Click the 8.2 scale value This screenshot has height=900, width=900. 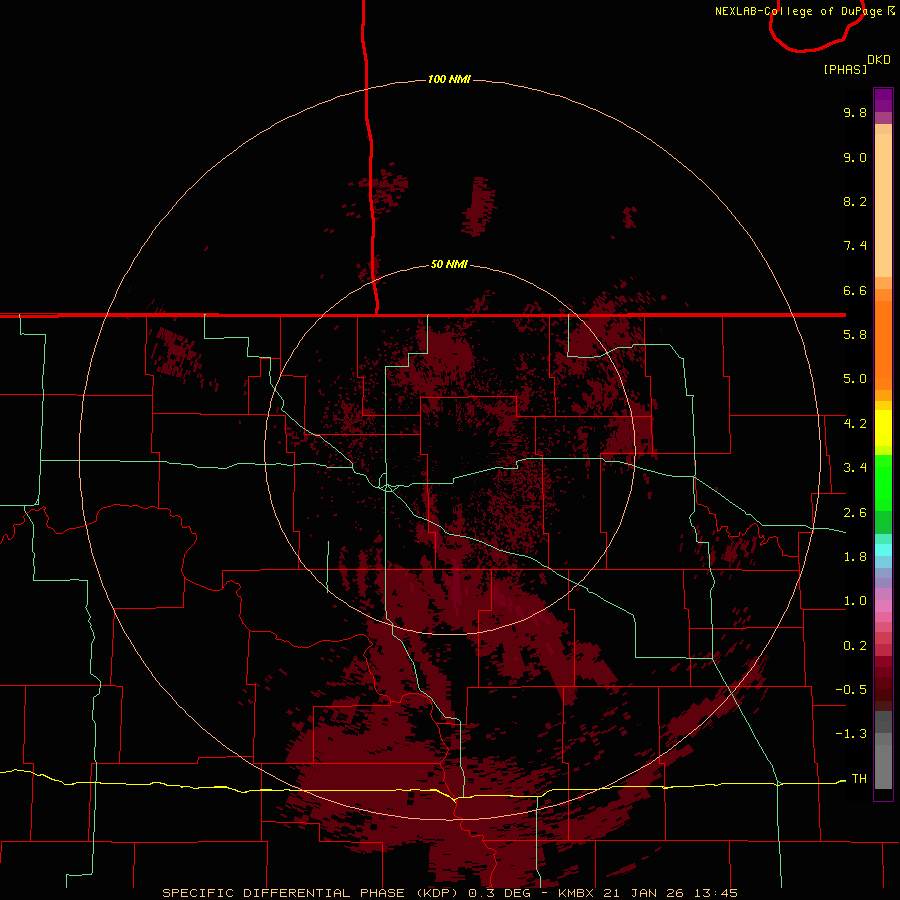(x=855, y=202)
